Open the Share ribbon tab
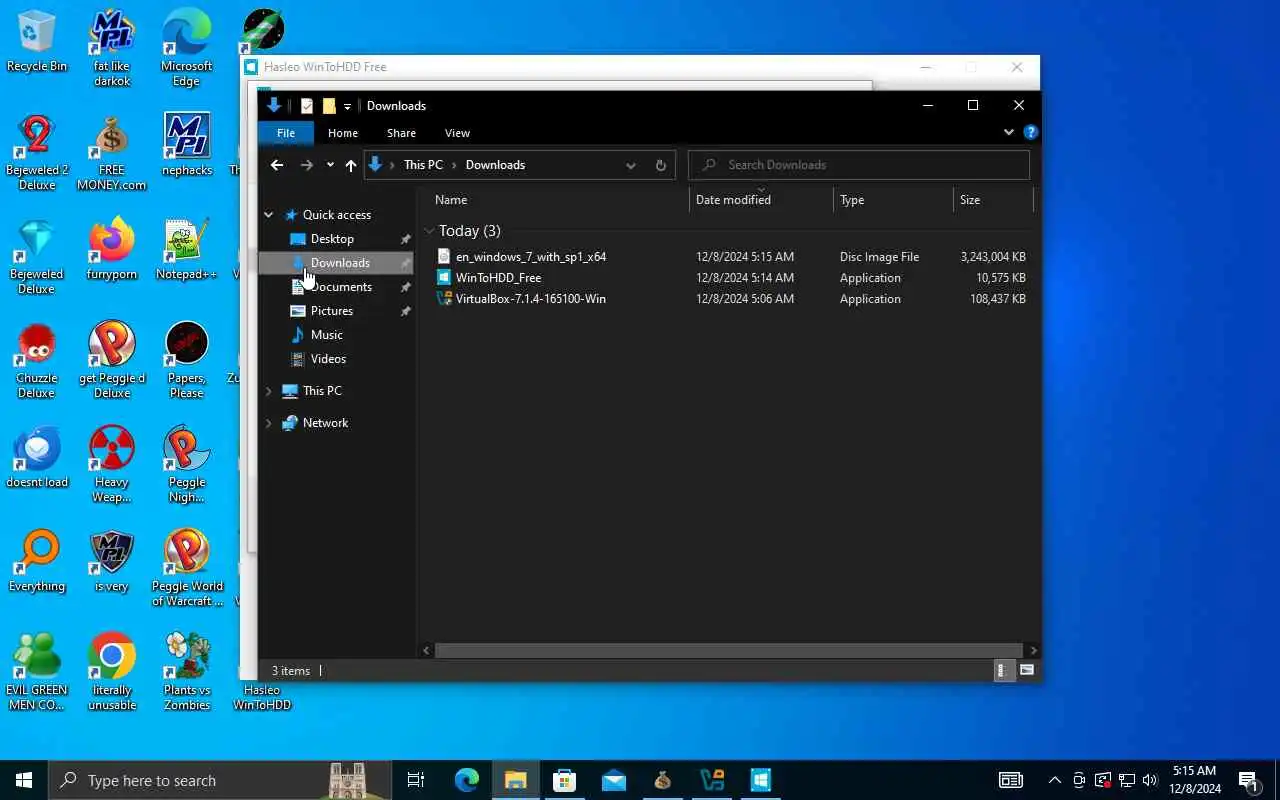 (401, 133)
